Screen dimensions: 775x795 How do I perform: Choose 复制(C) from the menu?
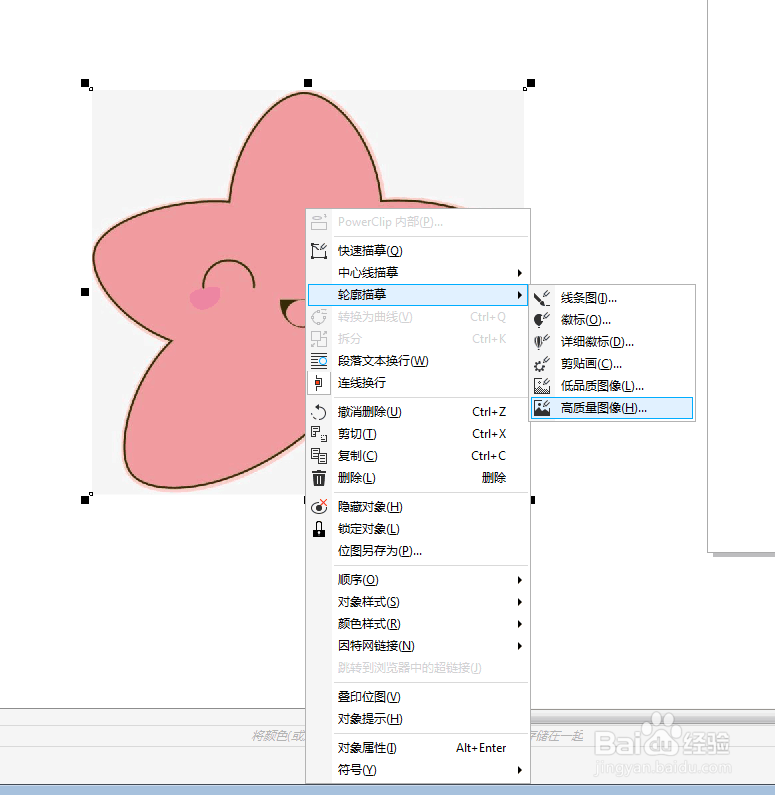pyautogui.click(x=418, y=456)
